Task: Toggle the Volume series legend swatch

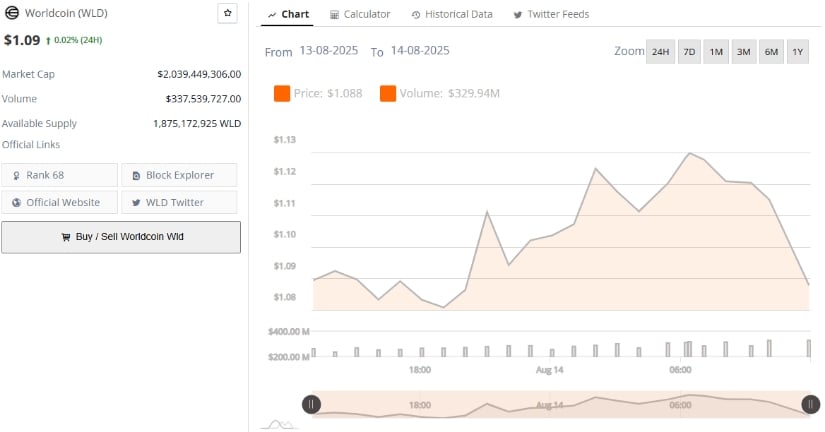Action: pos(388,94)
